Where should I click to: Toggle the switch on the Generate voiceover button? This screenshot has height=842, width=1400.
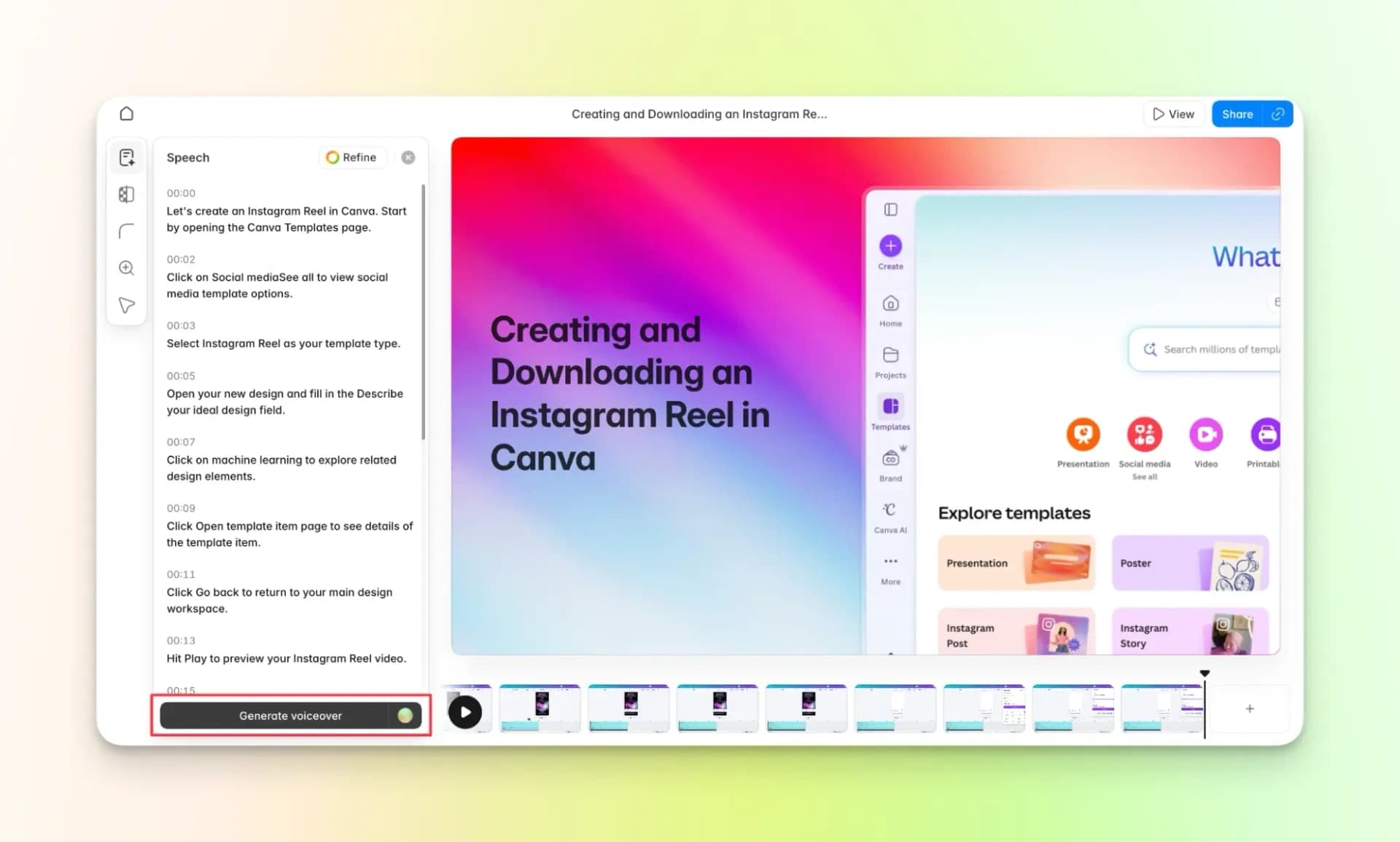tap(406, 715)
